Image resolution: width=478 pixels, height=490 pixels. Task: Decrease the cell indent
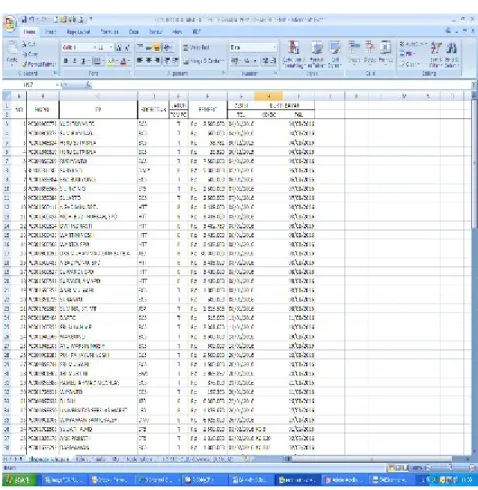(x=167, y=61)
